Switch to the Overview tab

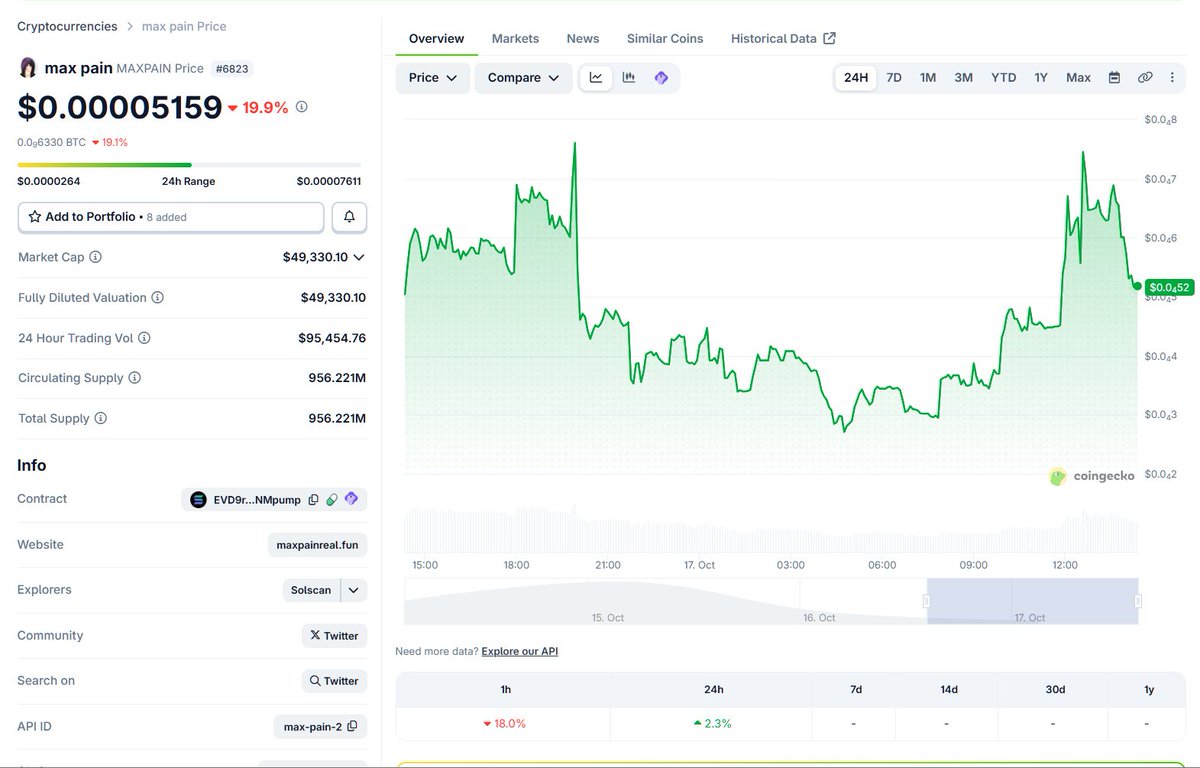(436, 38)
